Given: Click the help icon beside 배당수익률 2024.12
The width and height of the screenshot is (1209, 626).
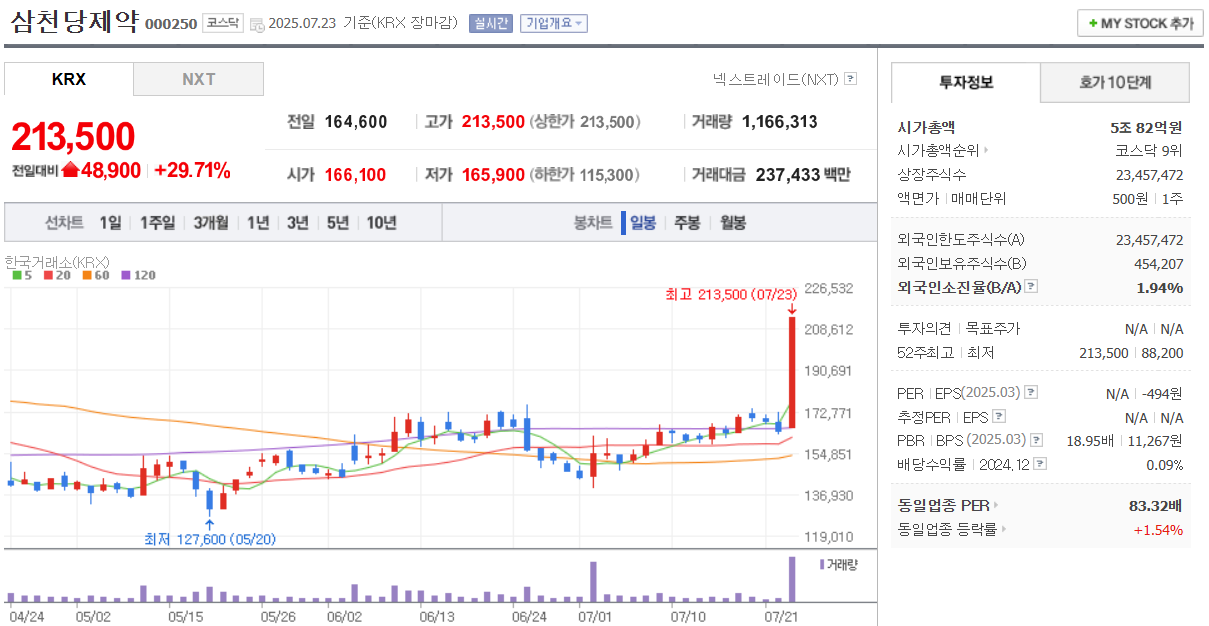Looking at the screenshot, I should 1041,464.
